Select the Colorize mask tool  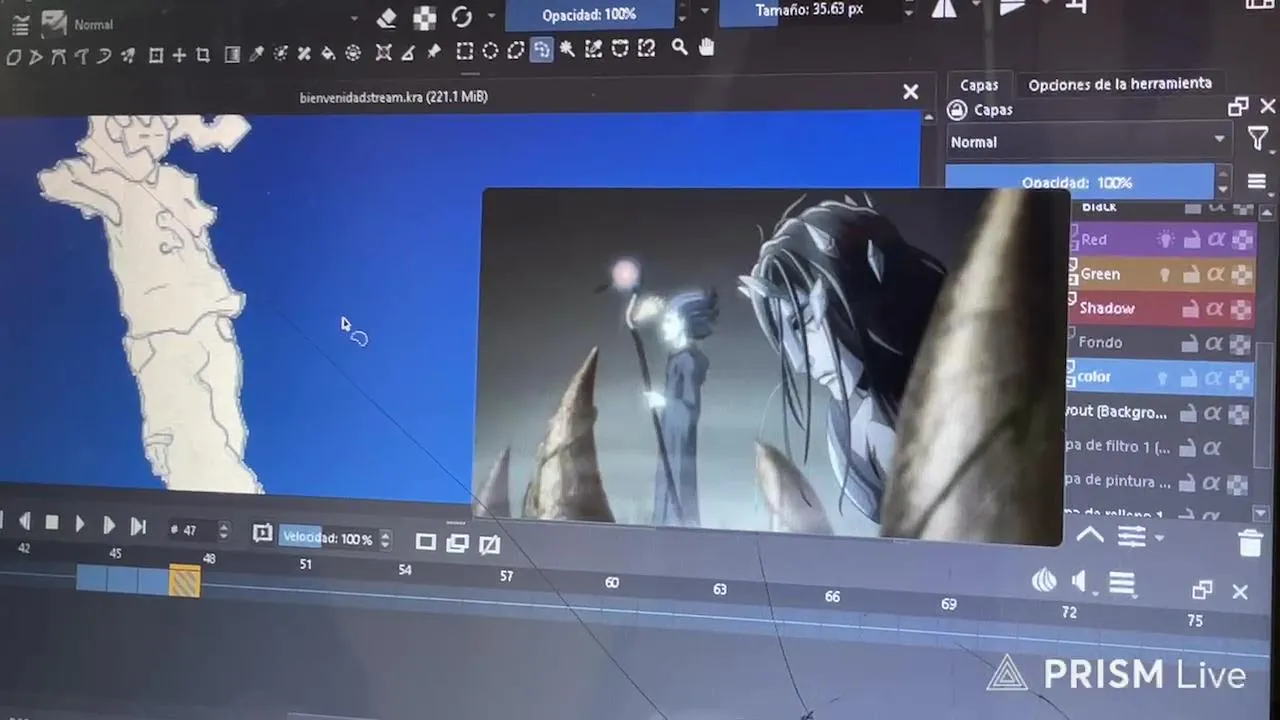click(280, 53)
